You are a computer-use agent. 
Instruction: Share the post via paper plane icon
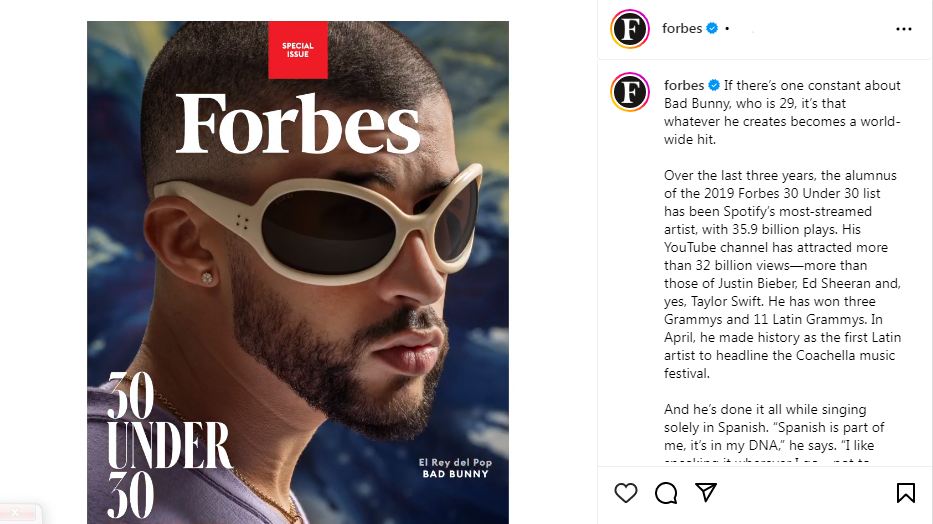706,493
